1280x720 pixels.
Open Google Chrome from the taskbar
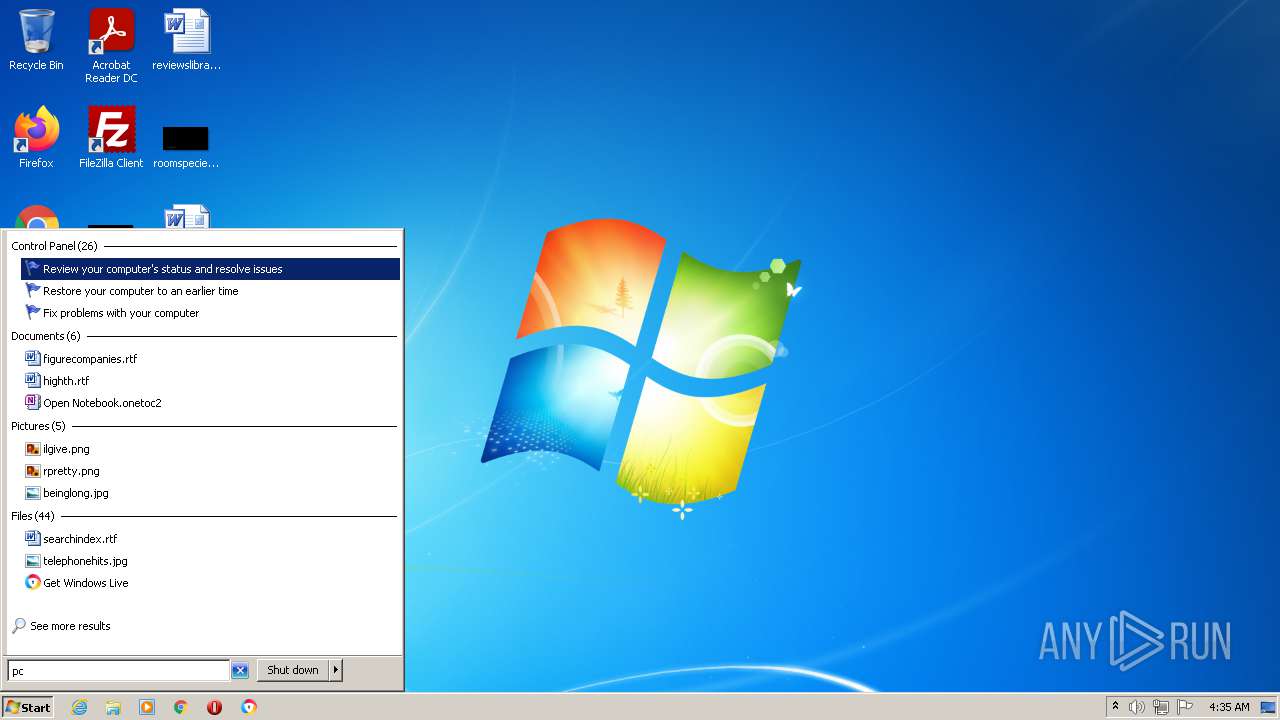(181, 707)
